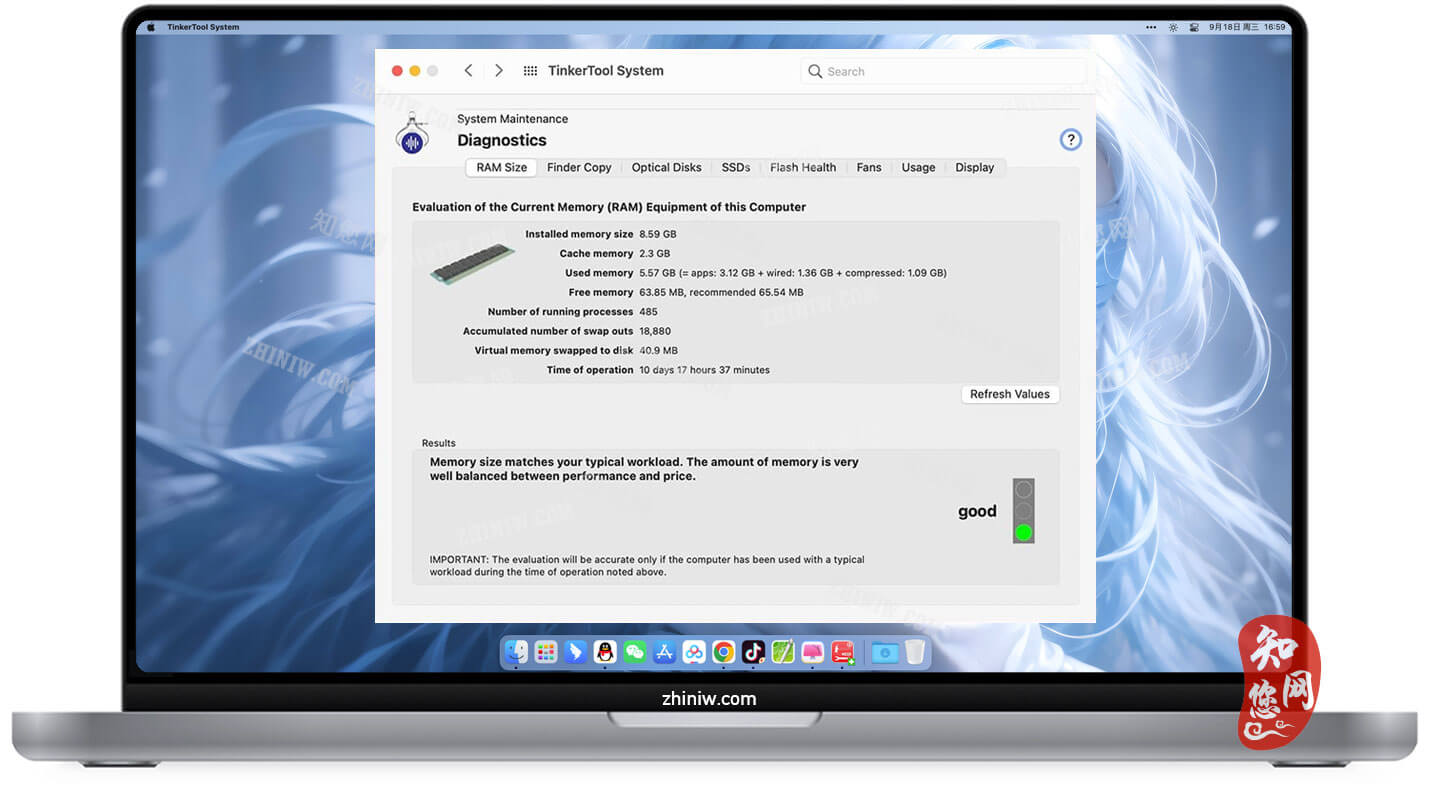
Task: Click the brightness icon in menu bar
Action: [x=1174, y=27]
